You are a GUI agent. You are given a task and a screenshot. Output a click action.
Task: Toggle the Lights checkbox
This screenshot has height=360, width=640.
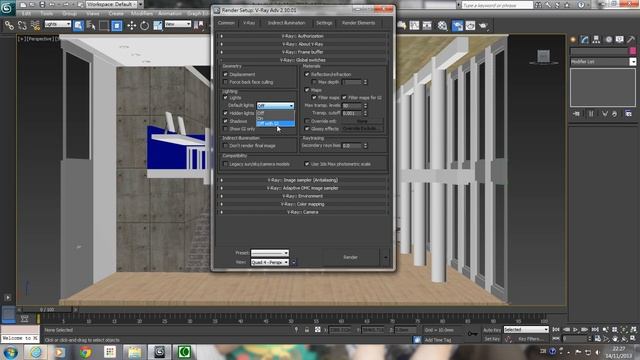(x=225, y=98)
